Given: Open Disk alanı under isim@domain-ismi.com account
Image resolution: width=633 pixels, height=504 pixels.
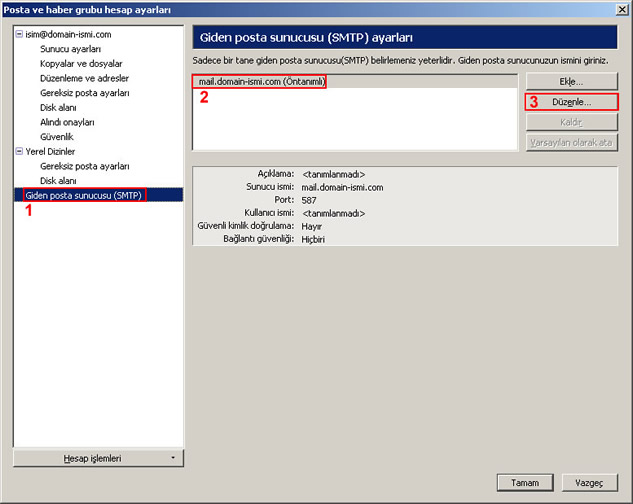Looking at the screenshot, I should click(58, 107).
